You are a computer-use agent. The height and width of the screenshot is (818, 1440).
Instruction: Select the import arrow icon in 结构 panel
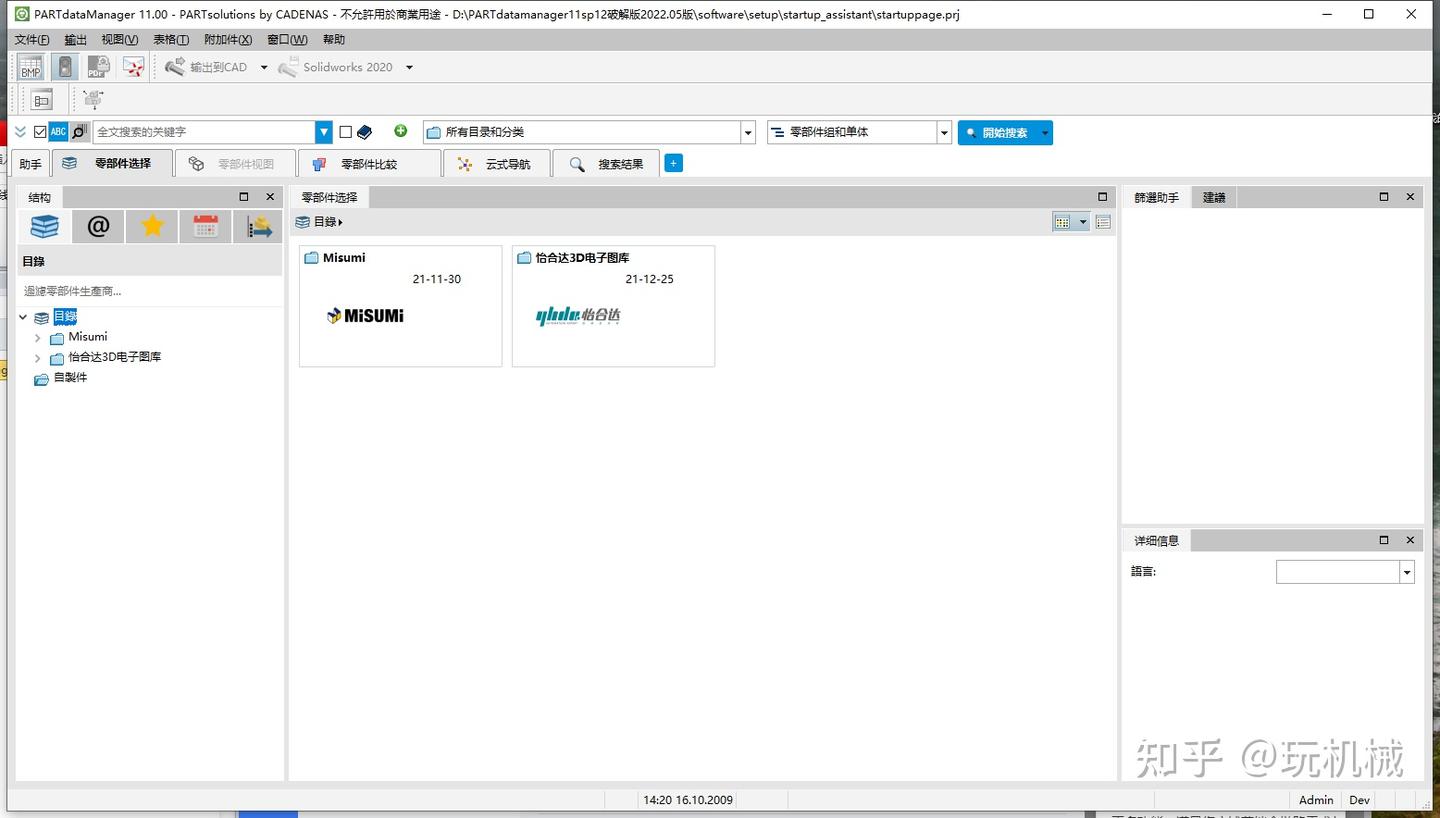[259, 227]
